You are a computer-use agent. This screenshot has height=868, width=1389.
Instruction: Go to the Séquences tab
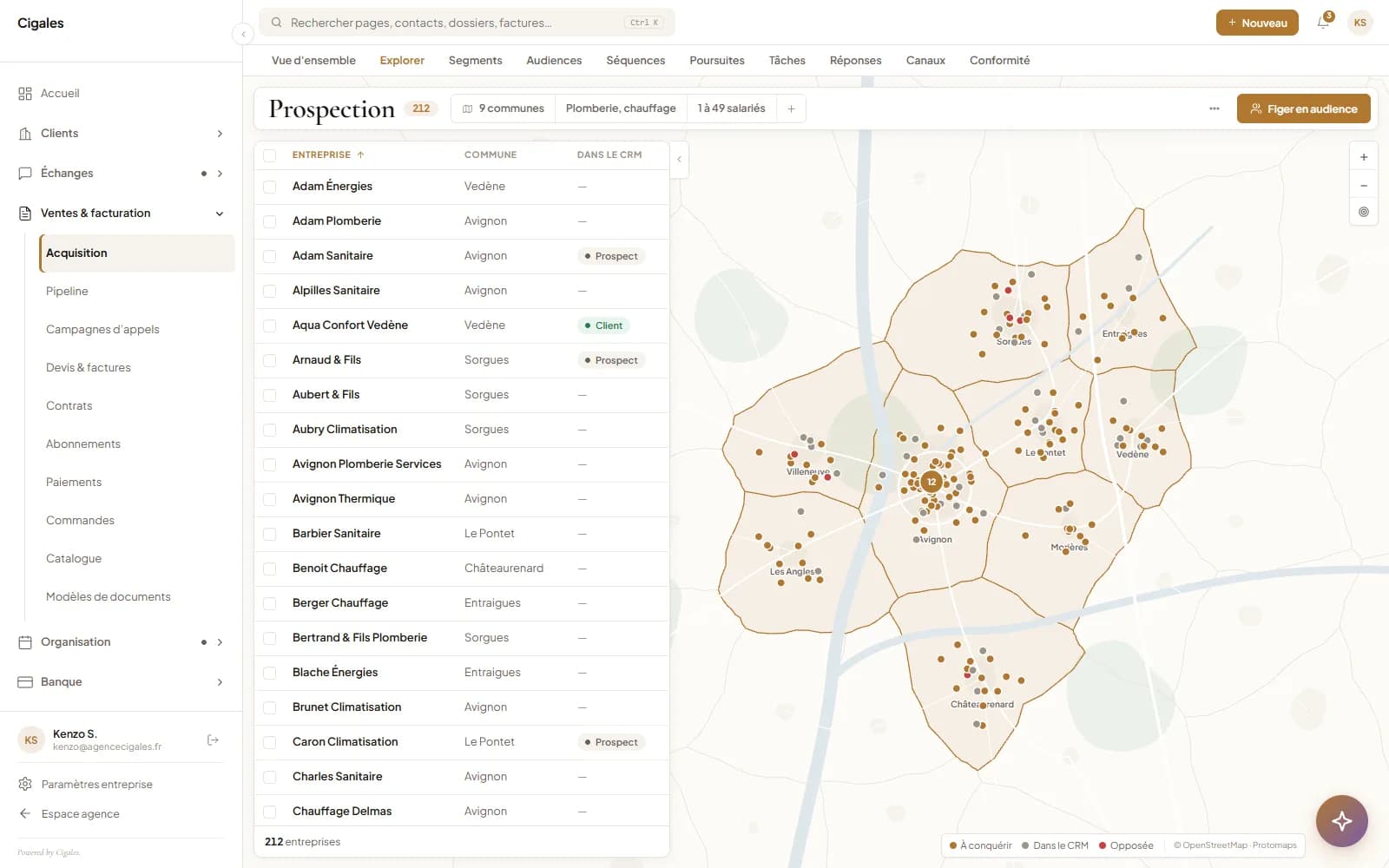pos(635,60)
